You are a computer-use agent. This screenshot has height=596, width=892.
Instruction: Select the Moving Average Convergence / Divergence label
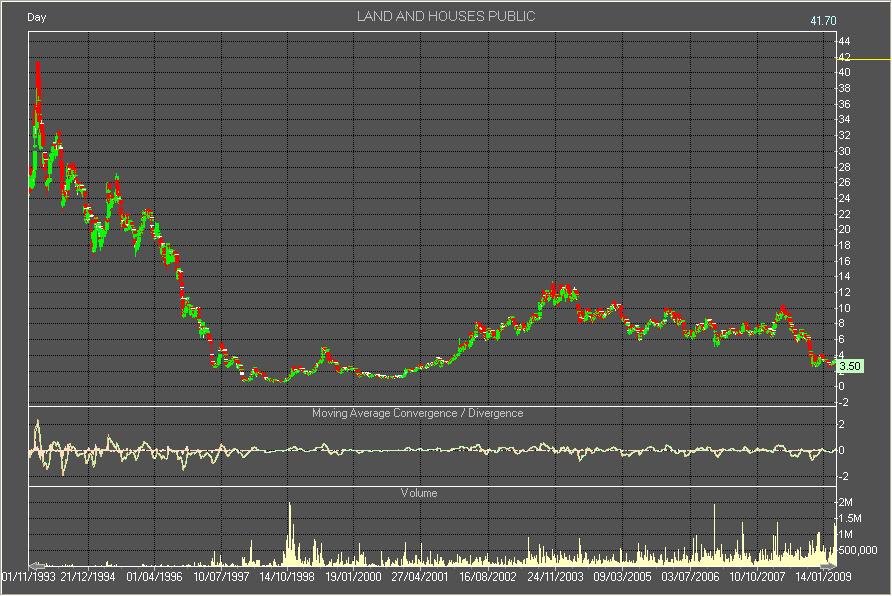tap(418, 413)
